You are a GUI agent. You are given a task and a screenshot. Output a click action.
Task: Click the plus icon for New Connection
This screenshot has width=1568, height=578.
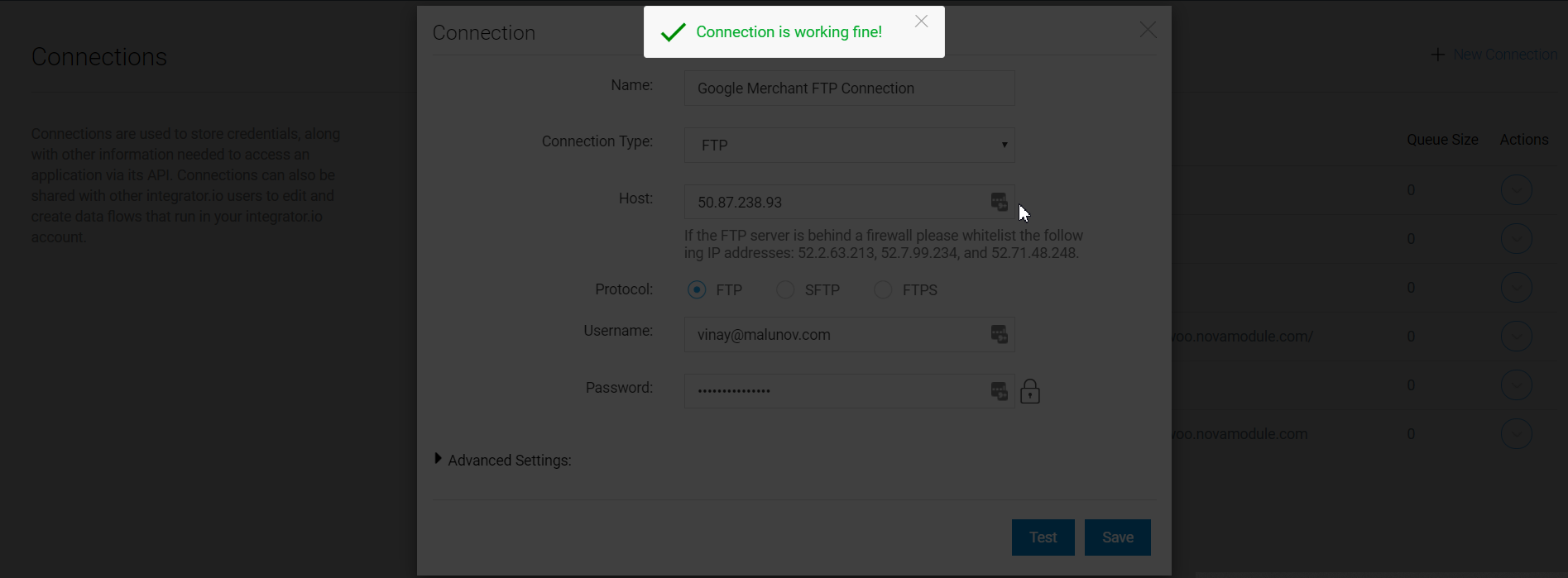tap(1438, 55)
